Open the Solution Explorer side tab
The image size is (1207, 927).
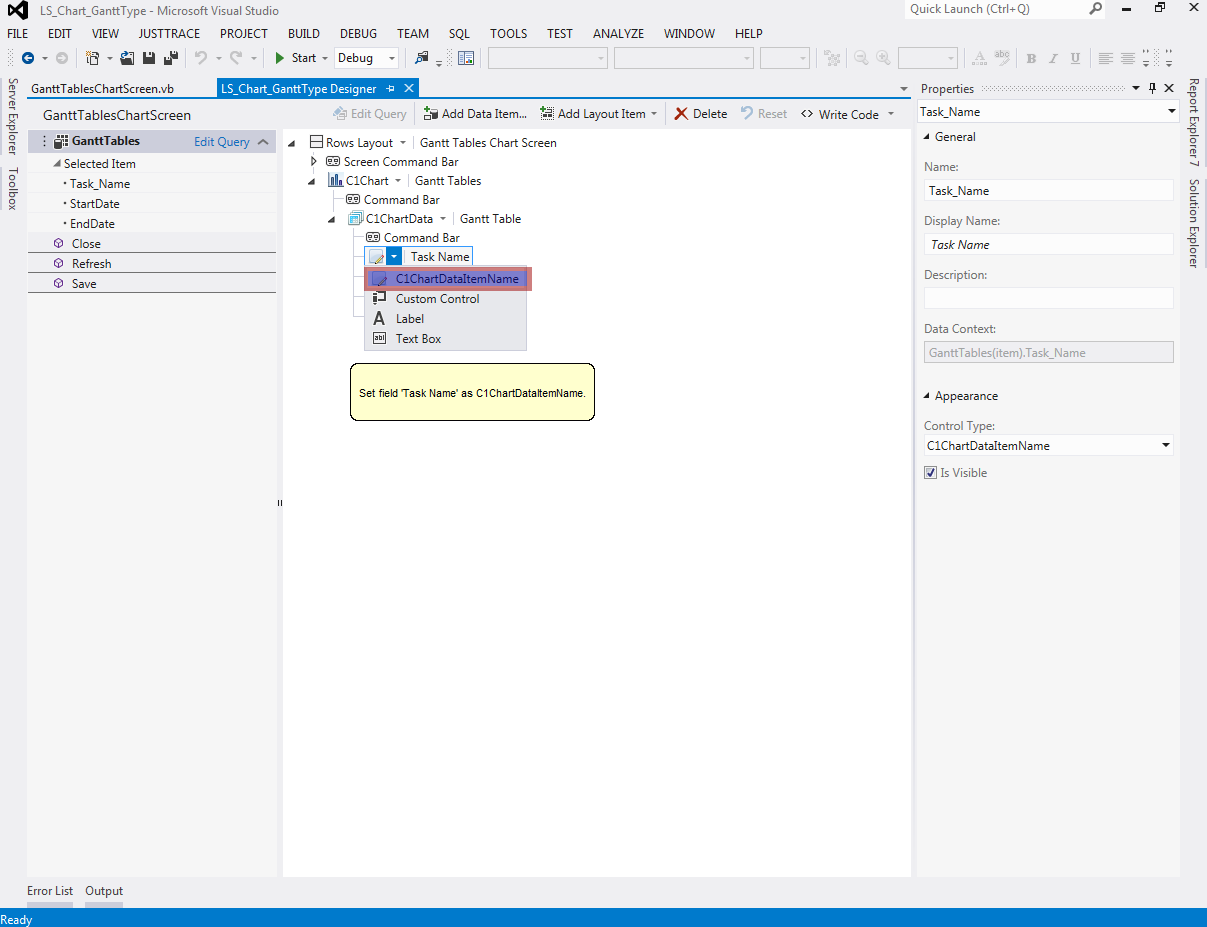pyautogui.click(x=1193, y=223)
